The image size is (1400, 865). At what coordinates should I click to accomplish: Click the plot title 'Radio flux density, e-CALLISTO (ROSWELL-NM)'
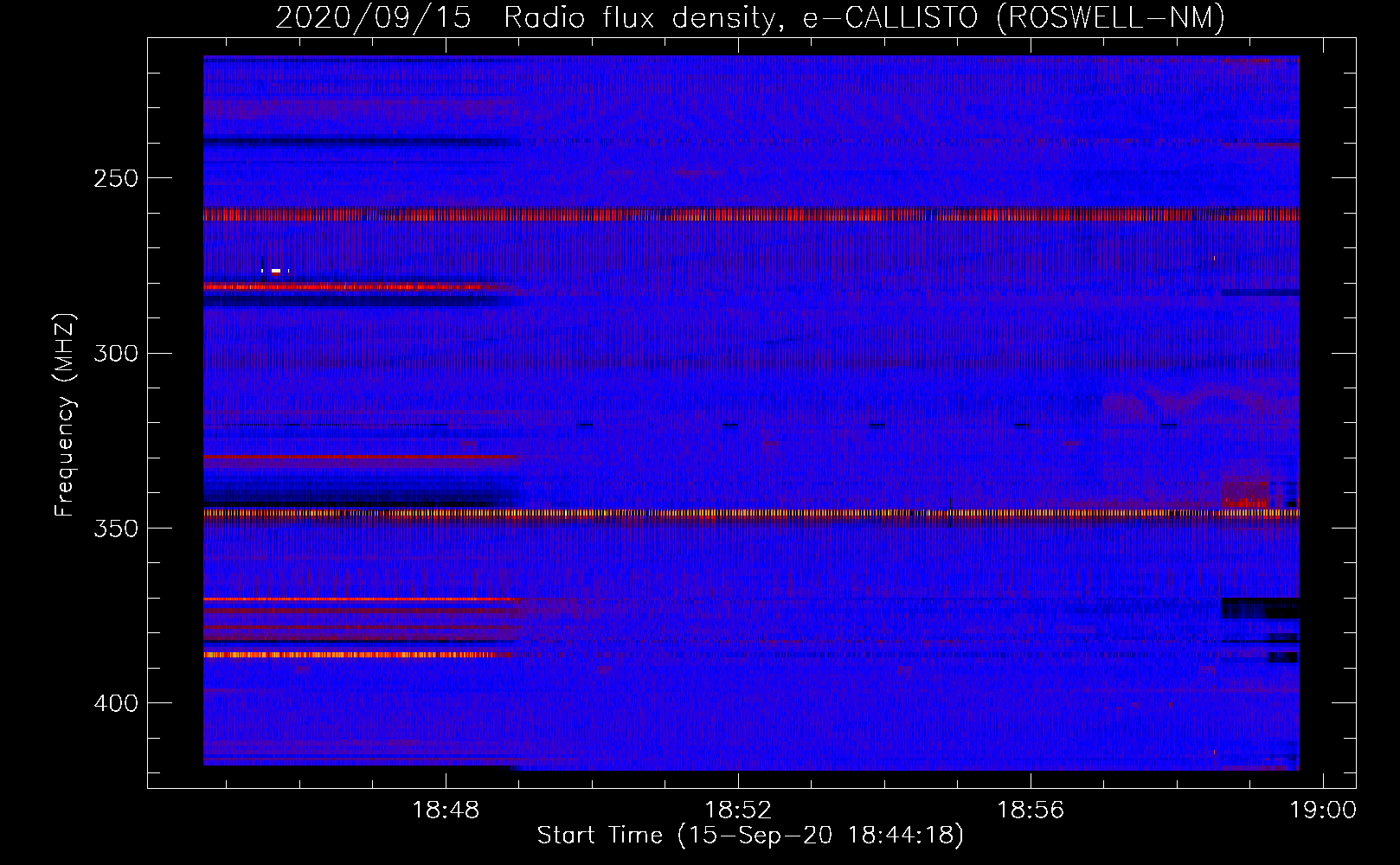pos(864,17)
